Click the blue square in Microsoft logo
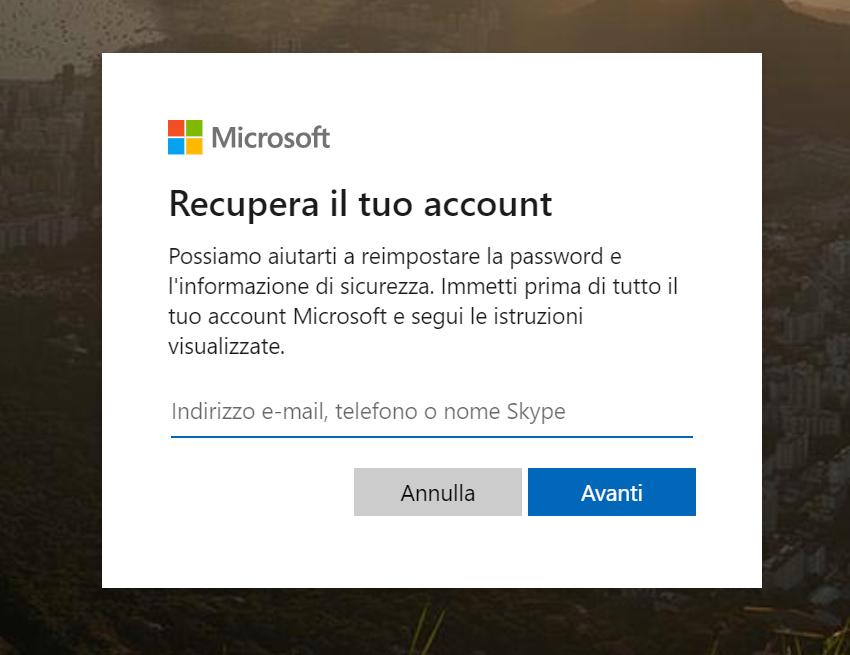Screen dimensions: 850x655 [x=176, y=146]
